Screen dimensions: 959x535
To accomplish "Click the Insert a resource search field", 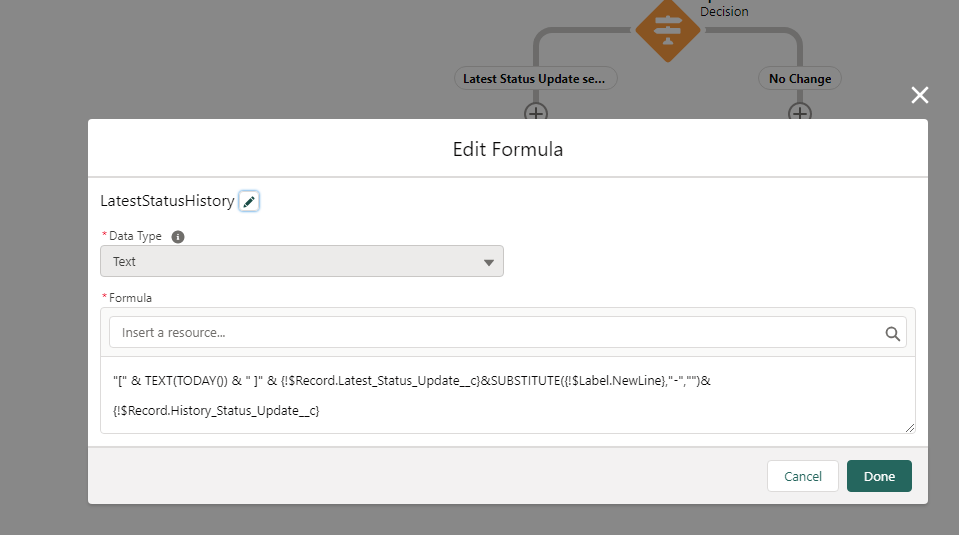I will (495, 332).
